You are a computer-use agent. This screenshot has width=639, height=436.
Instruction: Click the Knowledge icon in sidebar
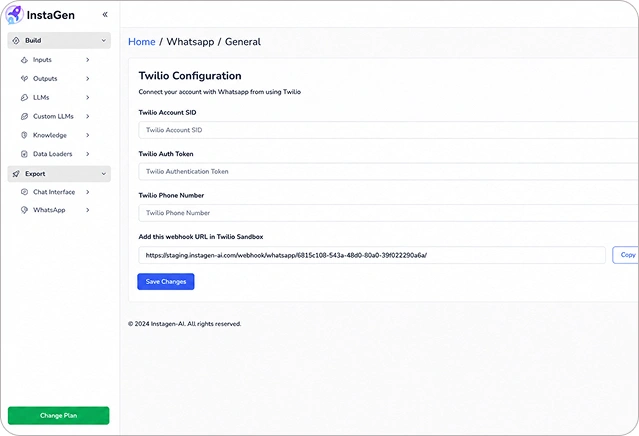tap(24, 135)
